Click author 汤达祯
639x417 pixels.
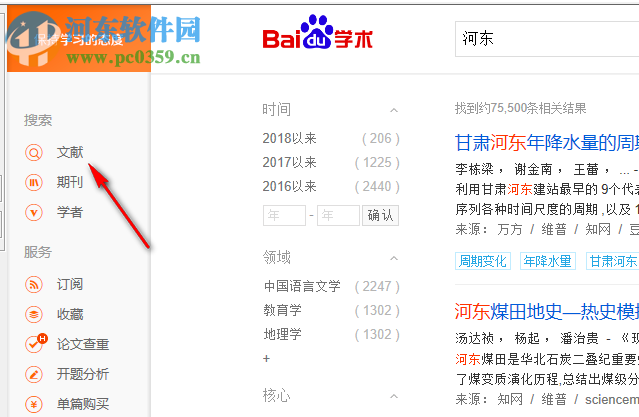click(474, 338)
